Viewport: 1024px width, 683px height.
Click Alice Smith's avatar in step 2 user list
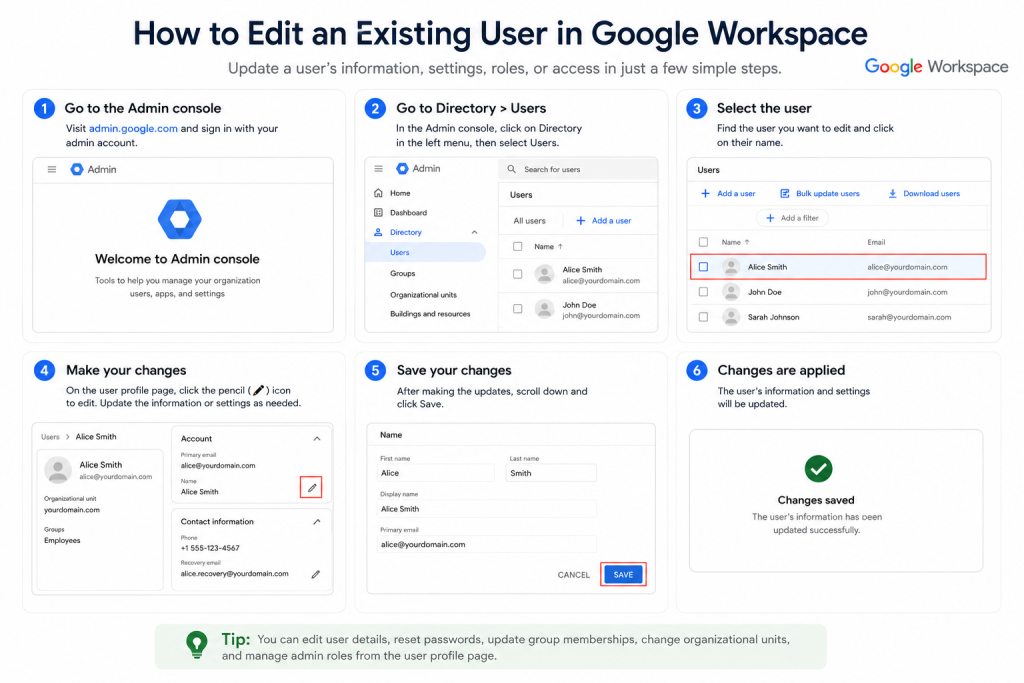tap(544, 274)
